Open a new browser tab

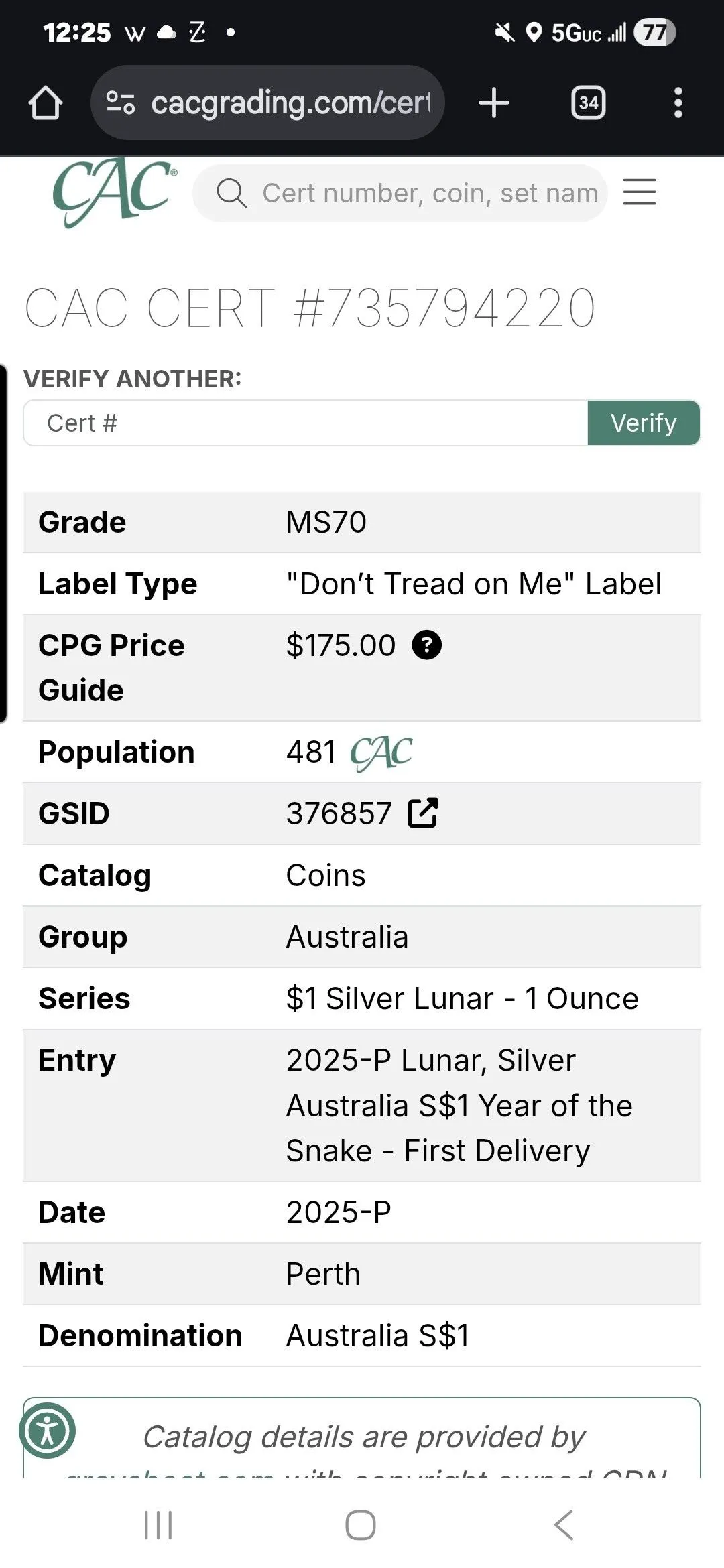click(494, 103)
